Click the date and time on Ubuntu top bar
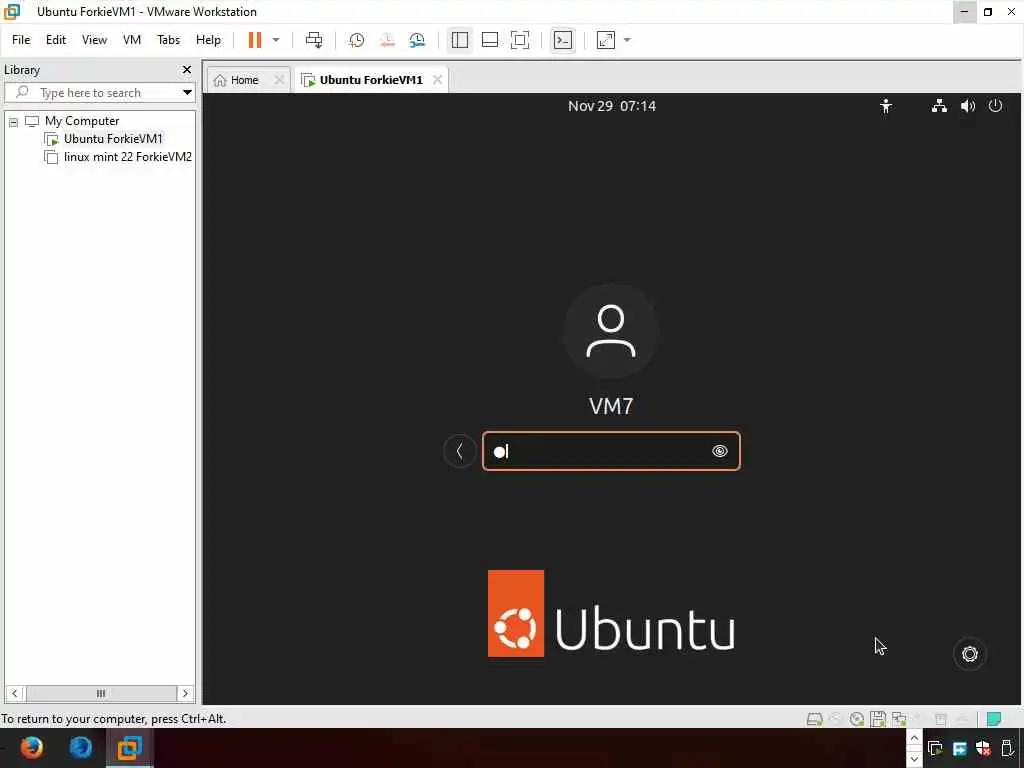Viewport: 1024px width, 768px height. pyautogui.click(x=612, y=106)
